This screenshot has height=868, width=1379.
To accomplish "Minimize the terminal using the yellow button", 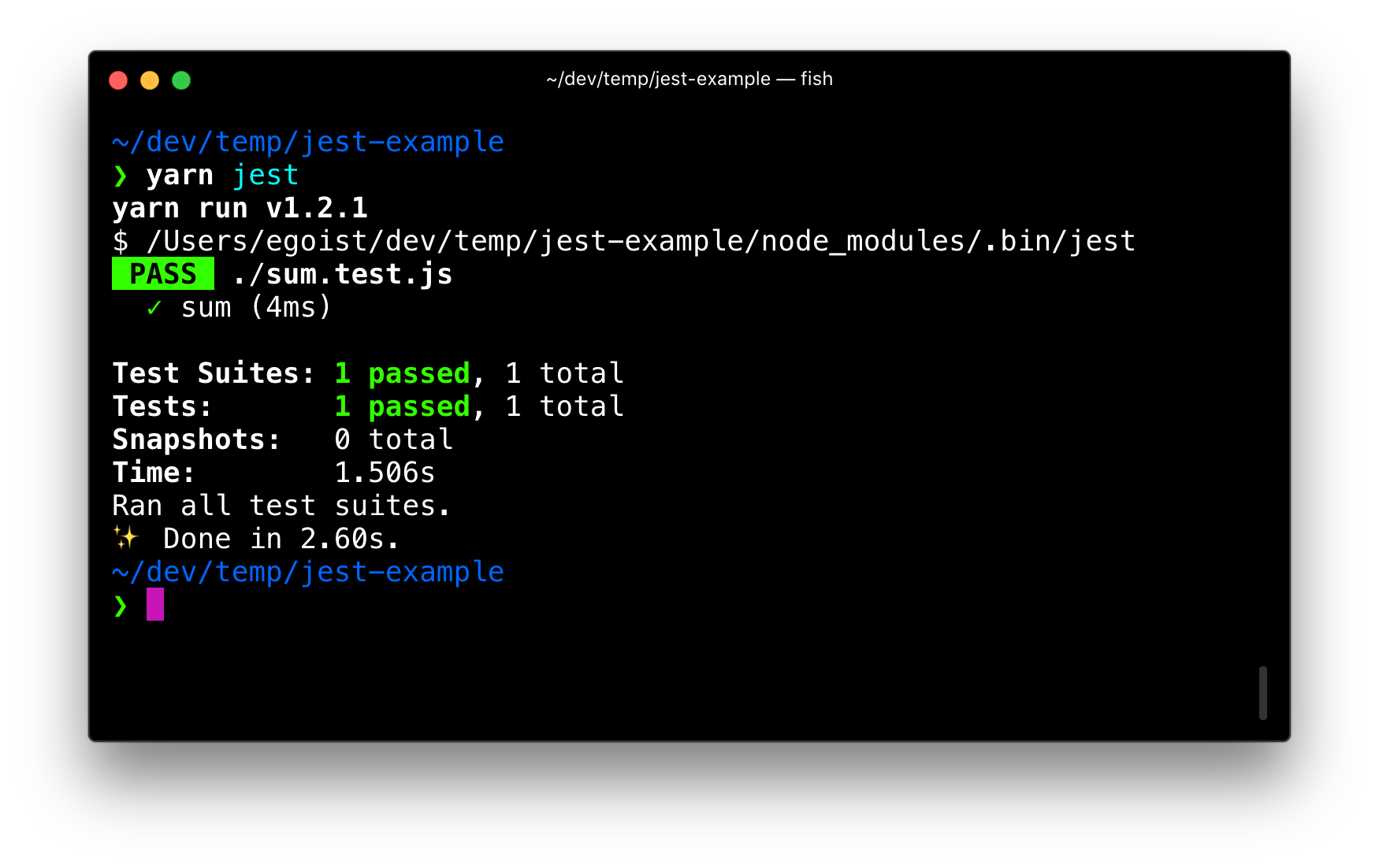I will [x=150, y=80].
